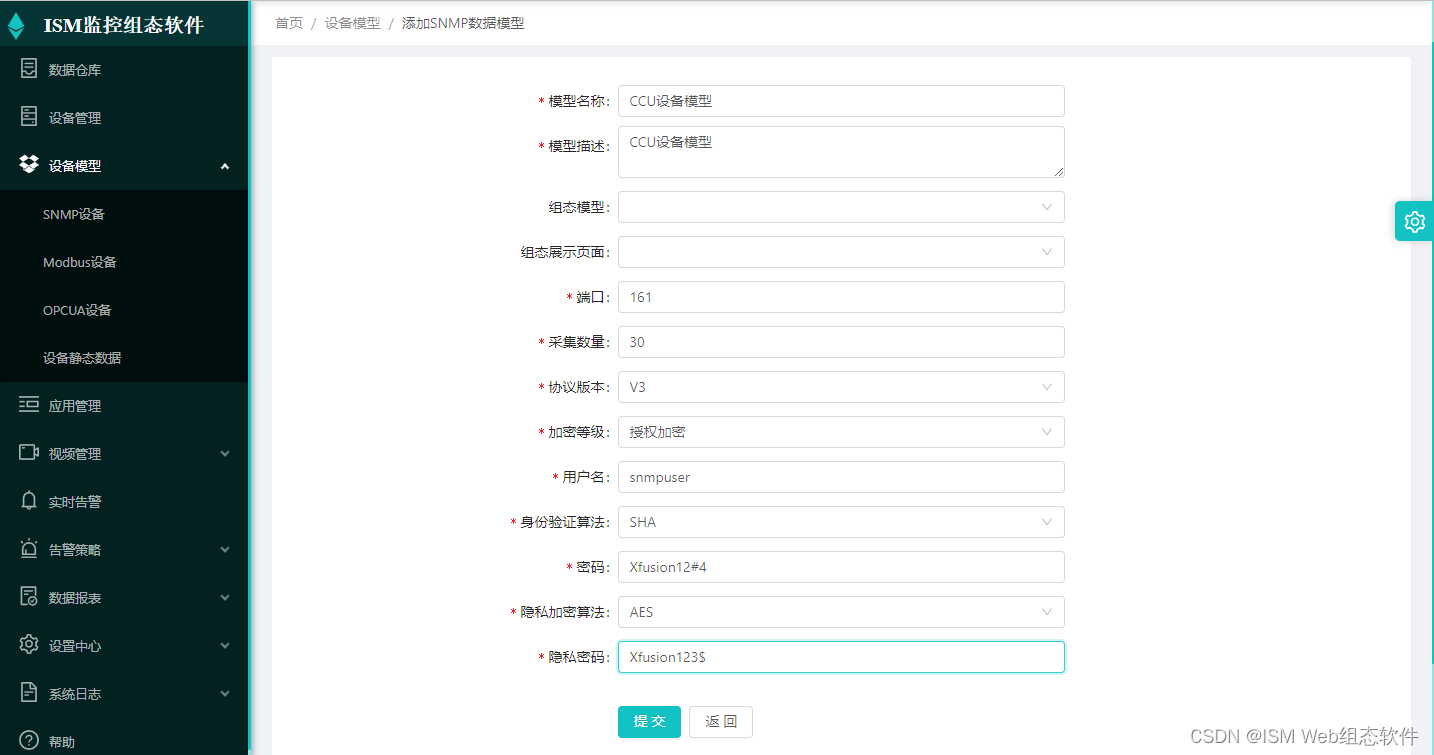
Task: Click the 帮助 question mark icon
Action: [x=29, y=741]
